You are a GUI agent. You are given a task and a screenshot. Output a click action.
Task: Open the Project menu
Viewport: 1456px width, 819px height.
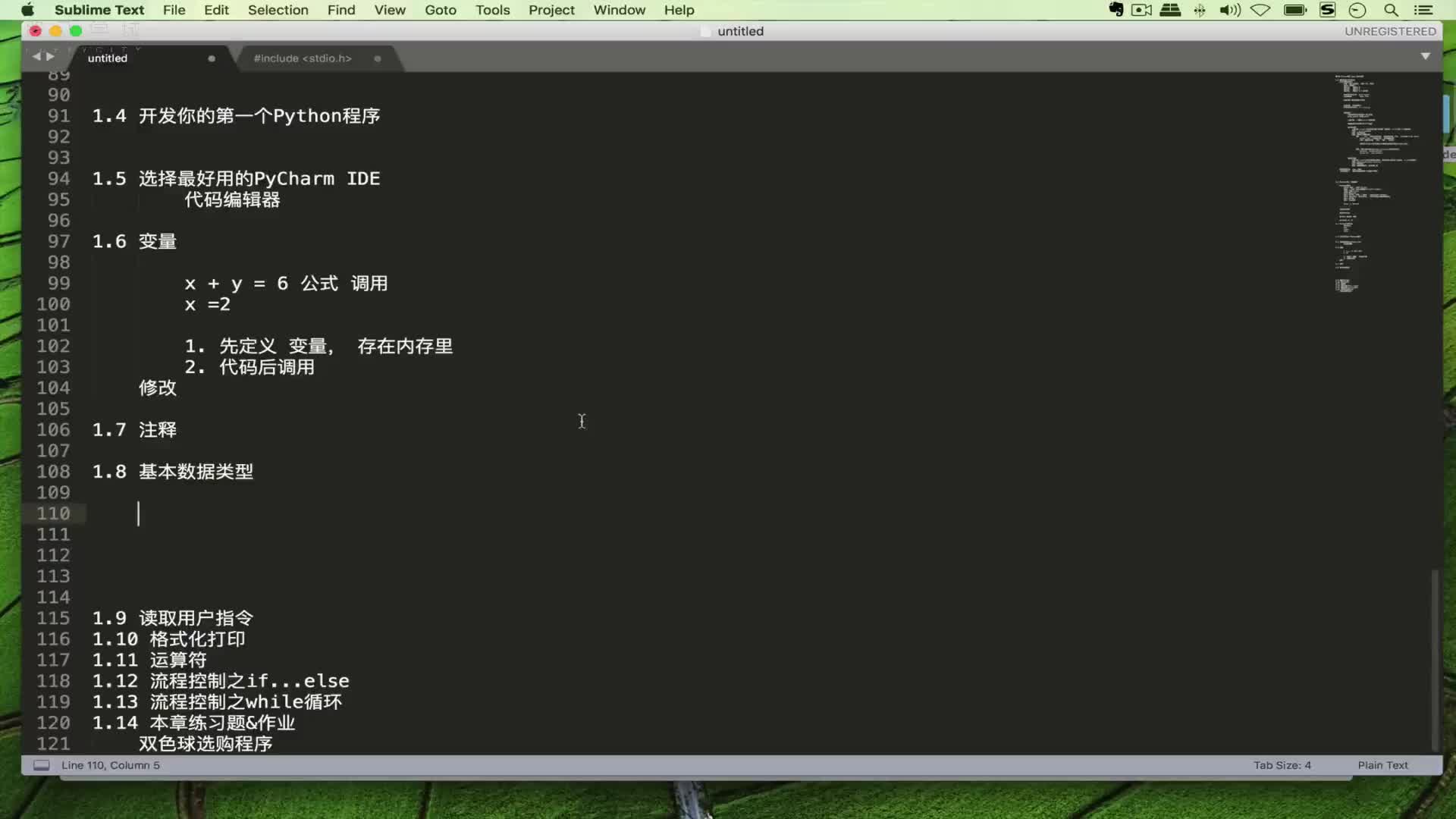pos(551,10)
